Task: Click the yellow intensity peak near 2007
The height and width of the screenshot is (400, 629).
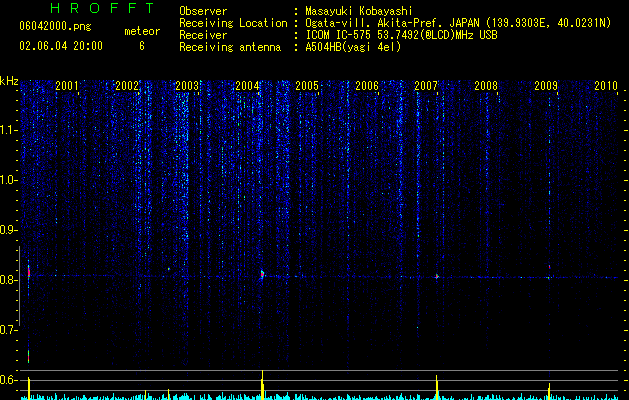Action: (x=436, y=387)
